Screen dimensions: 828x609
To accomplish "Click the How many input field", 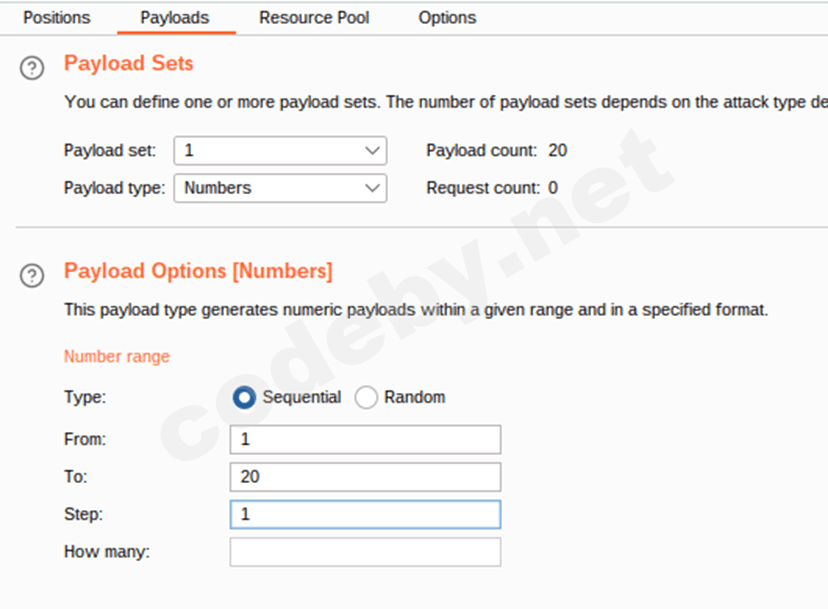I will point(365,552).
